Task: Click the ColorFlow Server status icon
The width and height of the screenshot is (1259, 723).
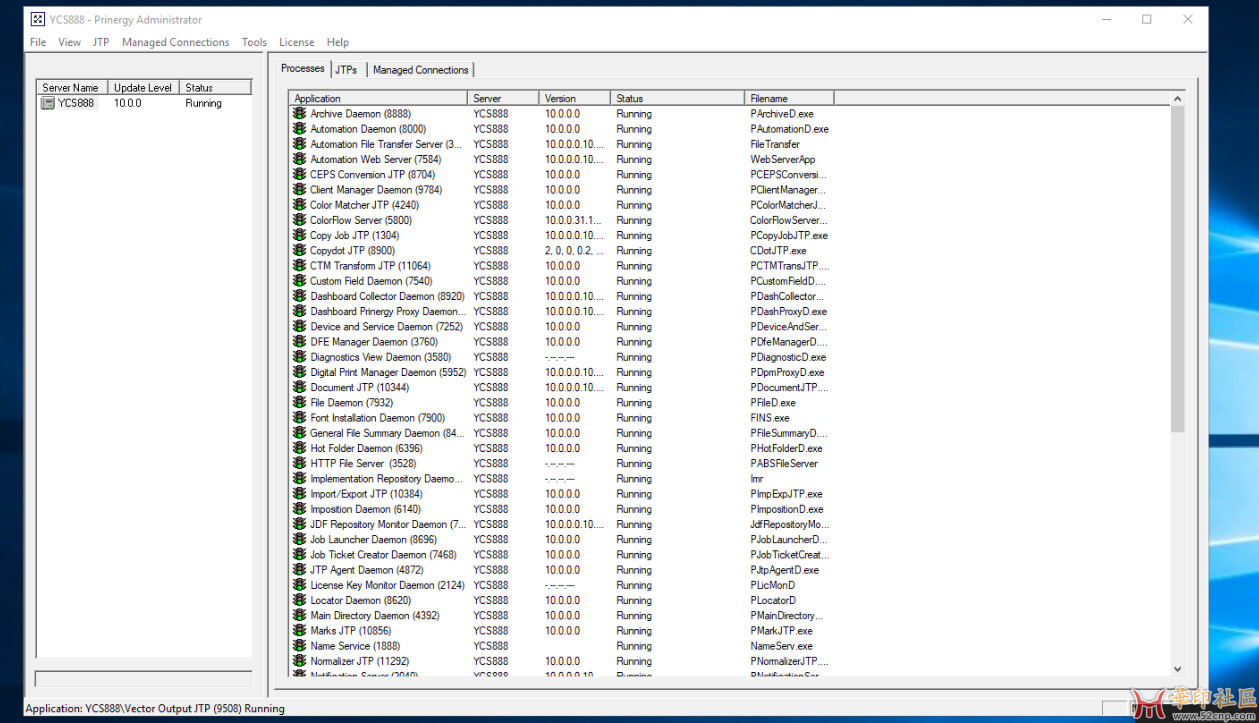Action: coord(299,220)
